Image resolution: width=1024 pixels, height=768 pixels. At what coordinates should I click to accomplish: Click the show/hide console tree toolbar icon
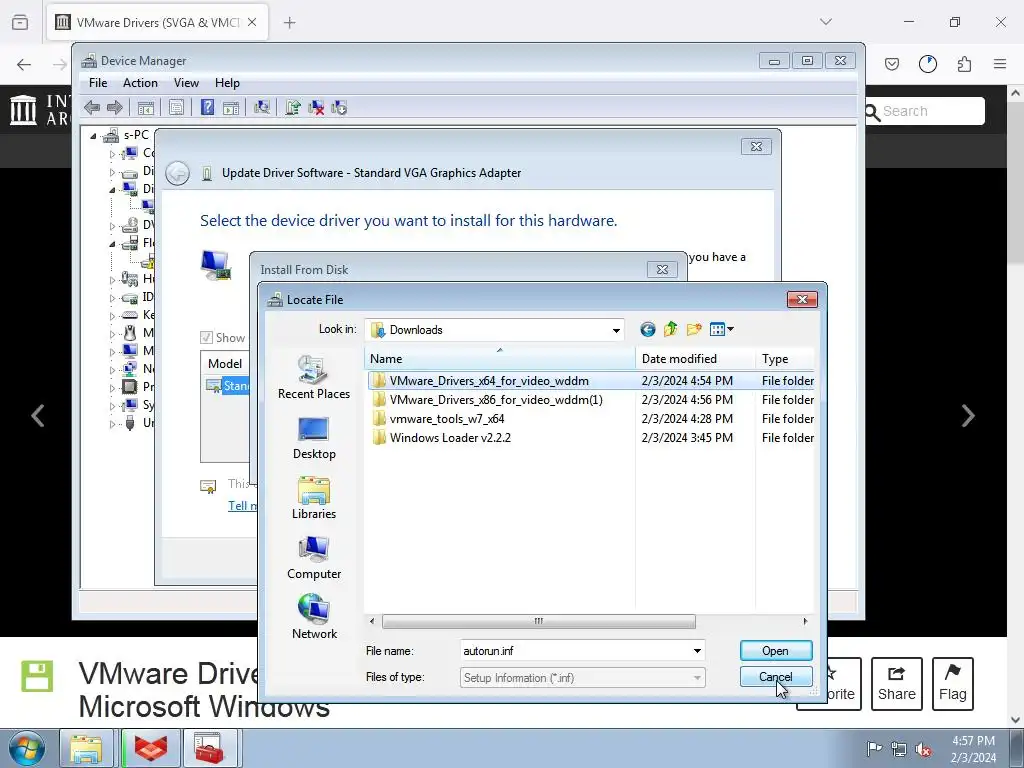tap(146, 108)
